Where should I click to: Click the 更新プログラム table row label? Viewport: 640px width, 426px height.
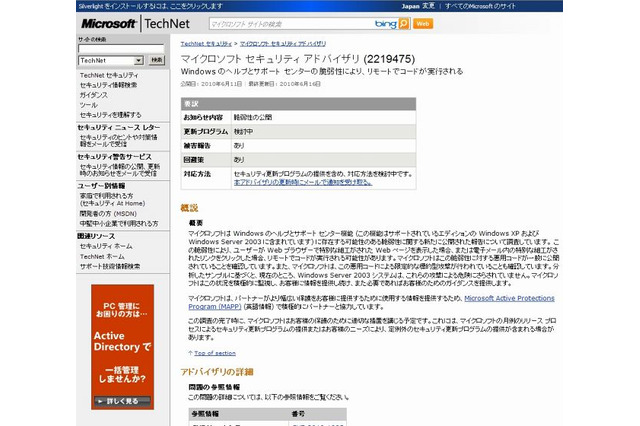point(206,131)
